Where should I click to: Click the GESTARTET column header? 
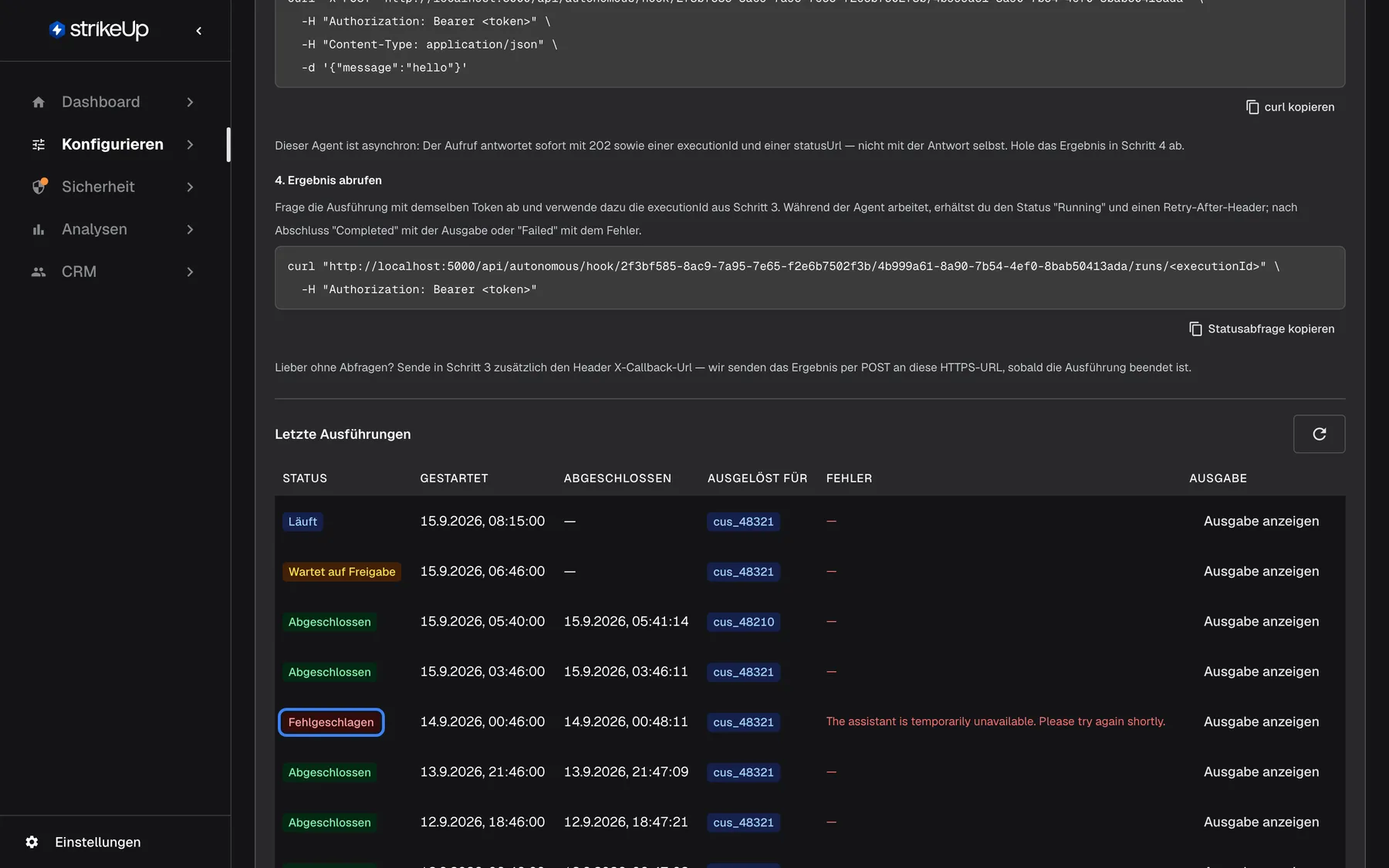pyautogui.click(x=454, y=478)
